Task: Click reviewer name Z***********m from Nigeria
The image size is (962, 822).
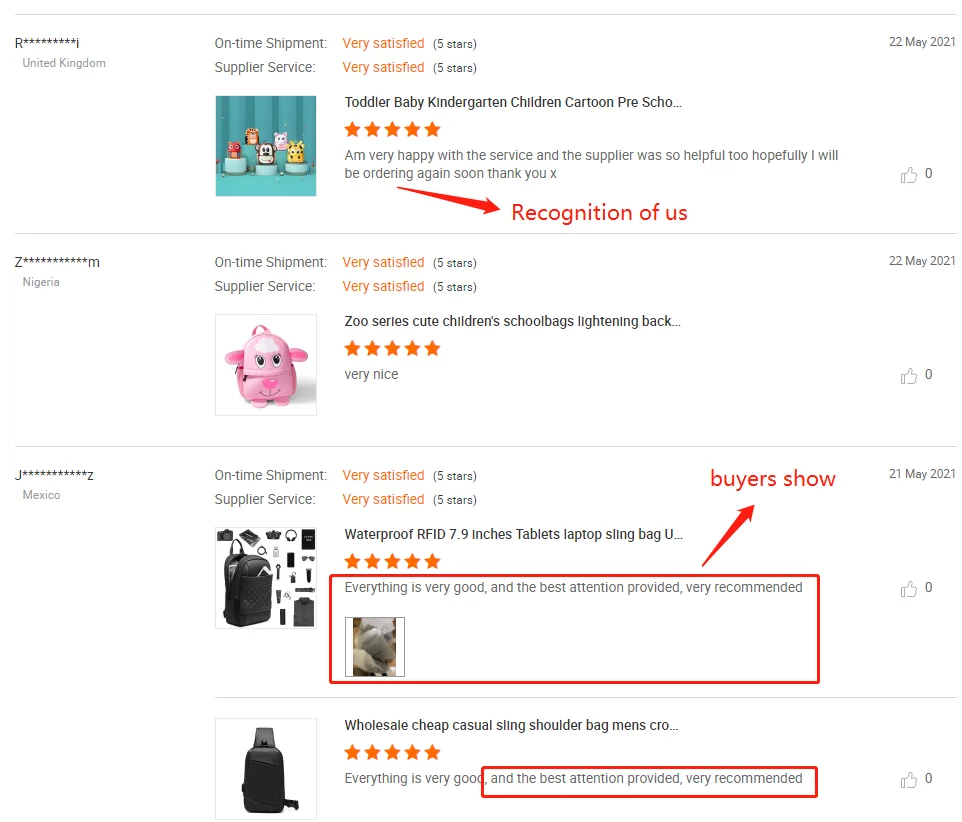Action: point(57,262)
